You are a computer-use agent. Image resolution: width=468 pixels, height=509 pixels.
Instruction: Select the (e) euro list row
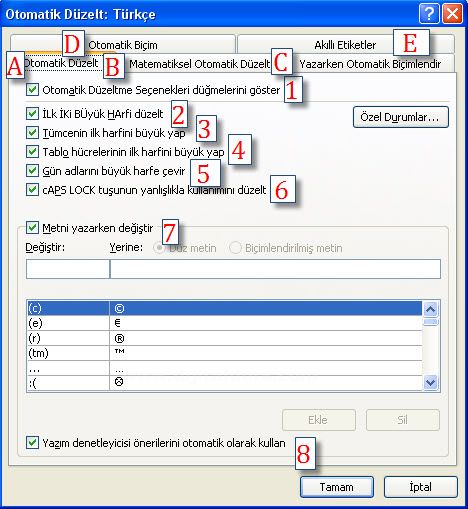tap(225, 323)
